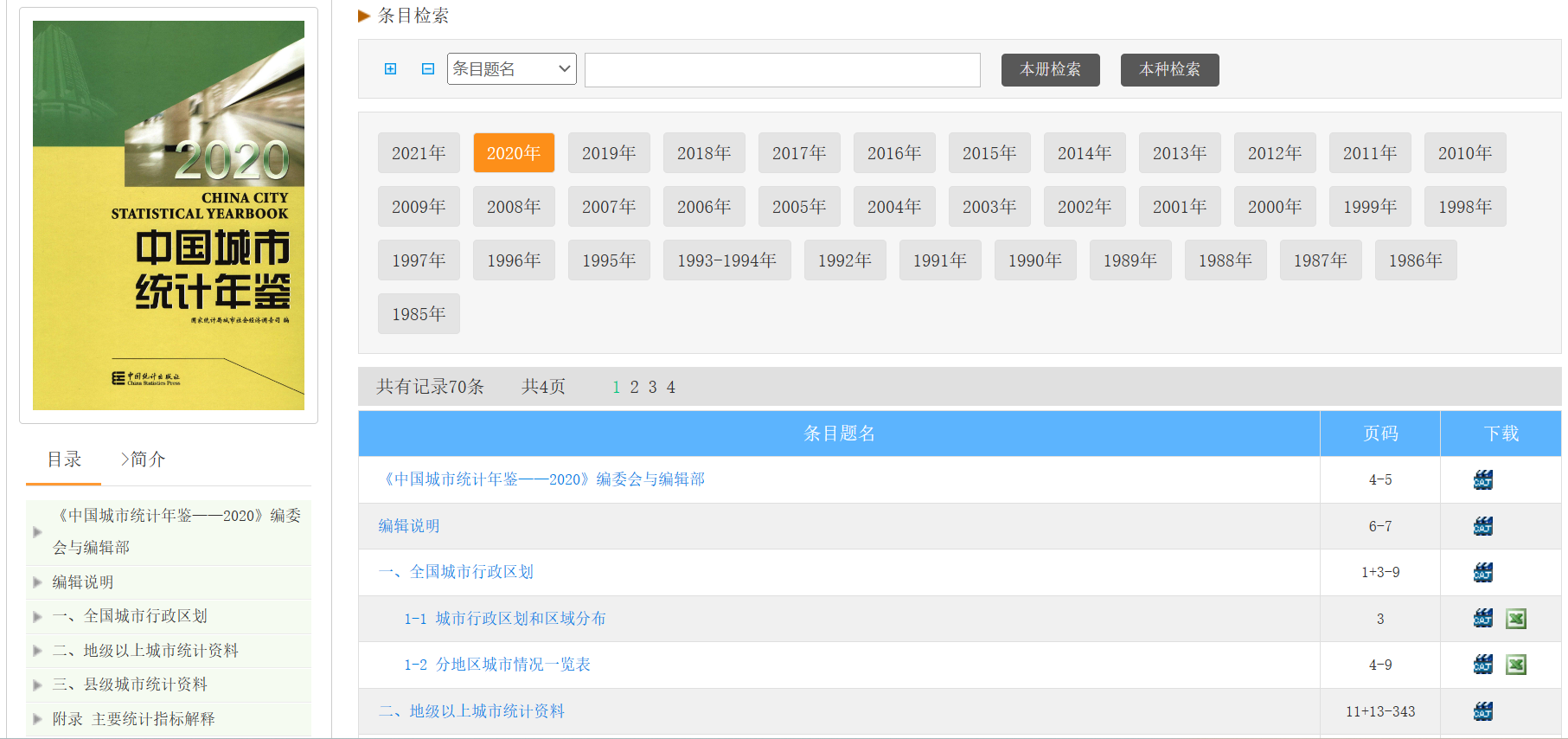Select the 2021年 yearbook
The image size is (1568, 739).
(x=419, y=153)
